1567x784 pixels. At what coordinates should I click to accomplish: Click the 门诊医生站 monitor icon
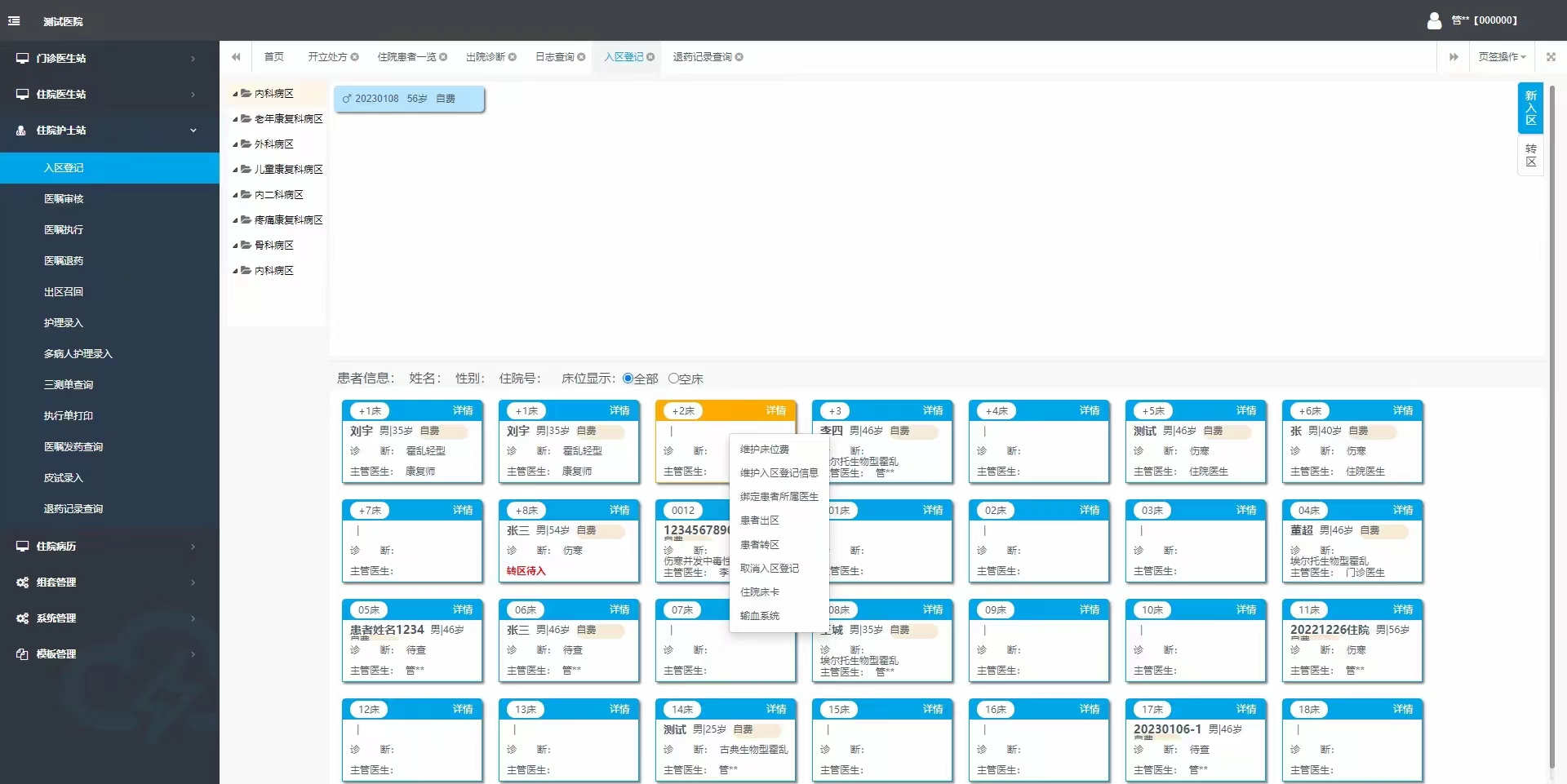(x=22, y=59)
